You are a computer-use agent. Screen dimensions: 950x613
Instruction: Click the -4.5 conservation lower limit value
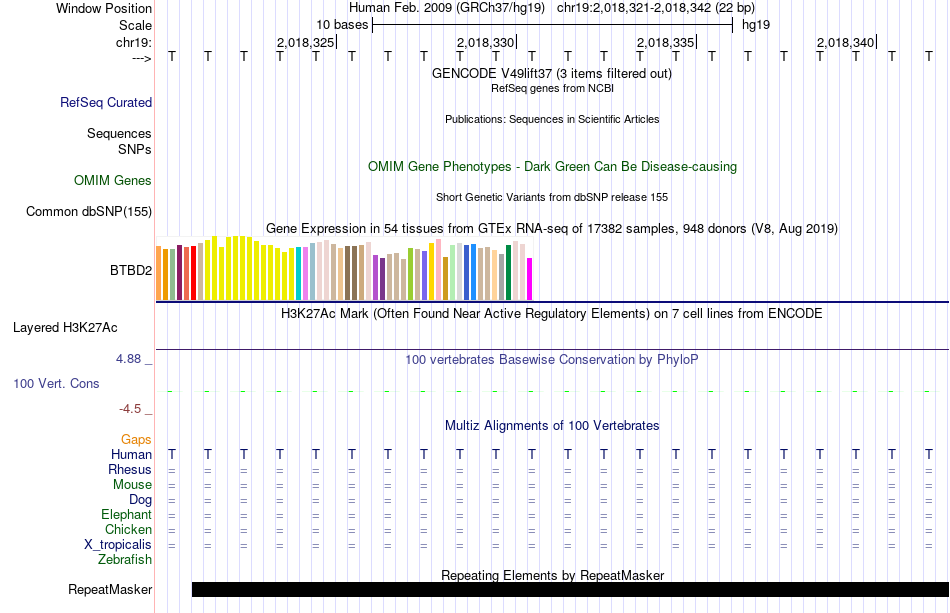click(130, 409)
